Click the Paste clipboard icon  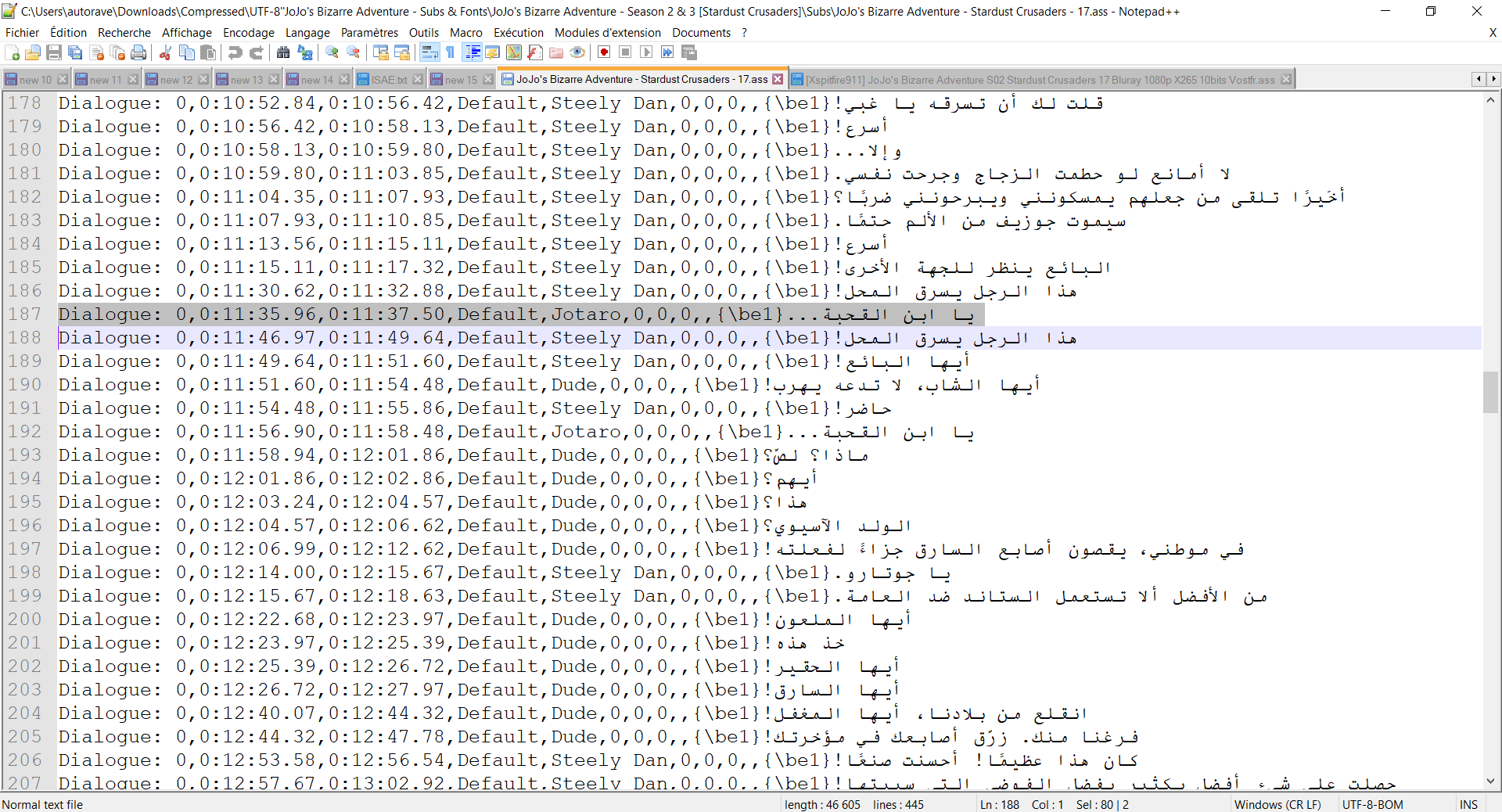pos(208,52)
